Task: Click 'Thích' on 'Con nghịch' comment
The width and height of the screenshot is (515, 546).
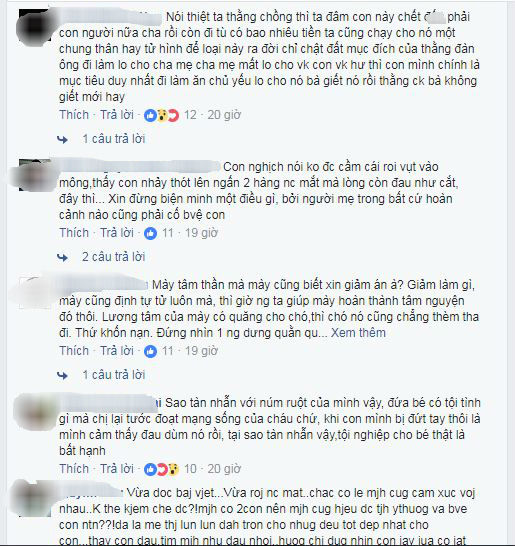Action: point(74,233)
